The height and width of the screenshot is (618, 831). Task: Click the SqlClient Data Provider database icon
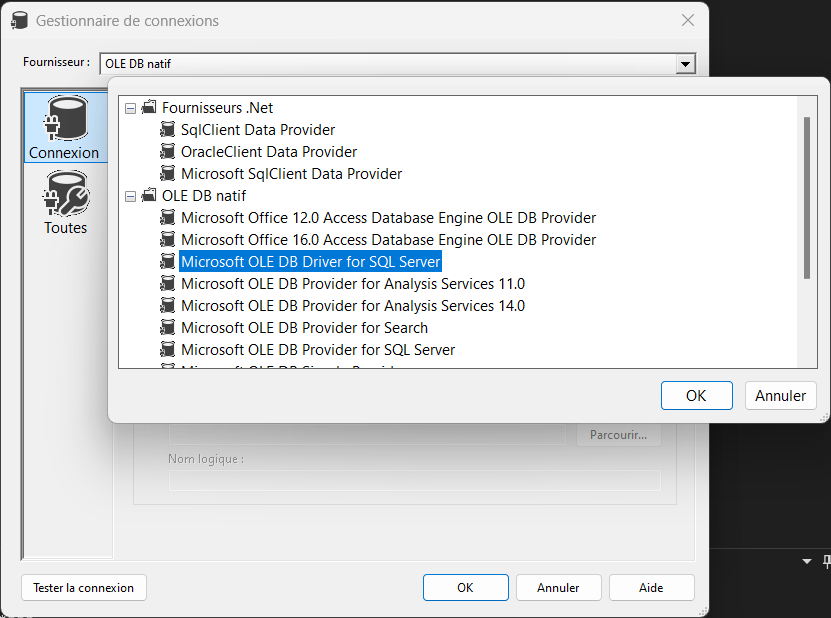167,130
